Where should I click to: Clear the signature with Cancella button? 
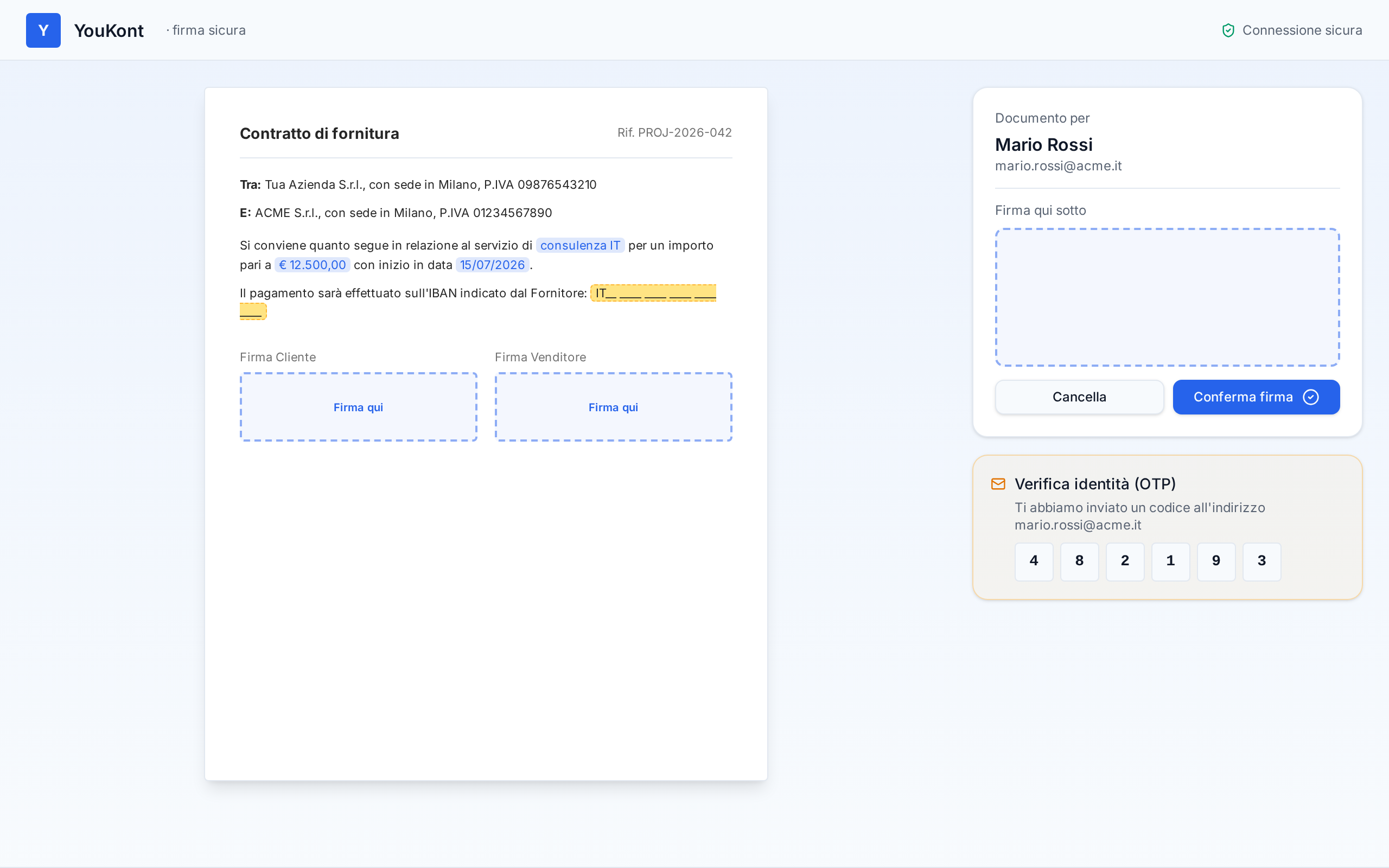pyautogui.click(x=1079, y=397)
